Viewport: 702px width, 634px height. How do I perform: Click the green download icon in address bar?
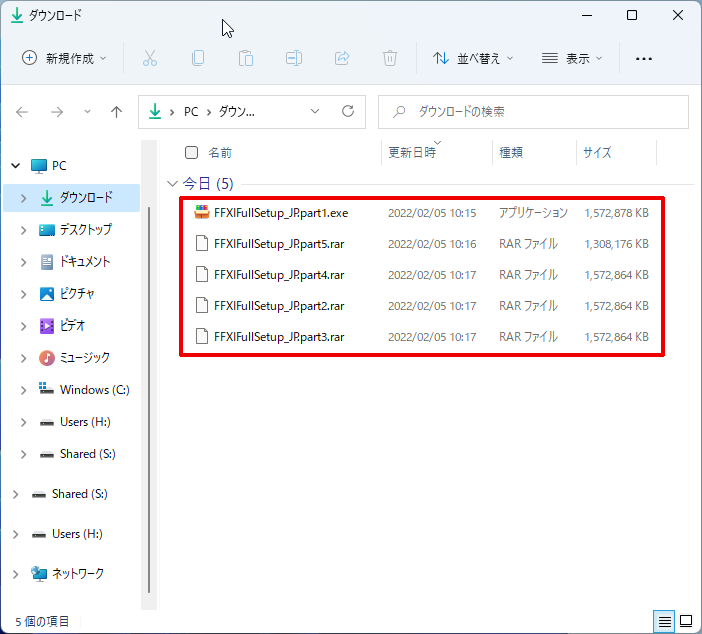(x=155, y=111)
